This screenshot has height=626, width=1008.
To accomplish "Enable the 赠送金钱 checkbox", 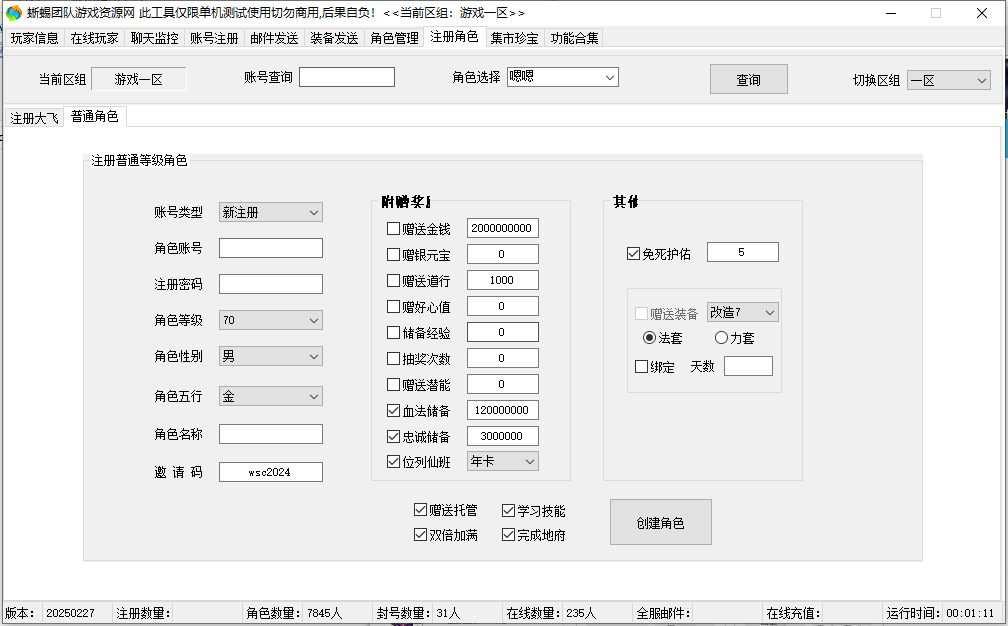I will [393, 228].
